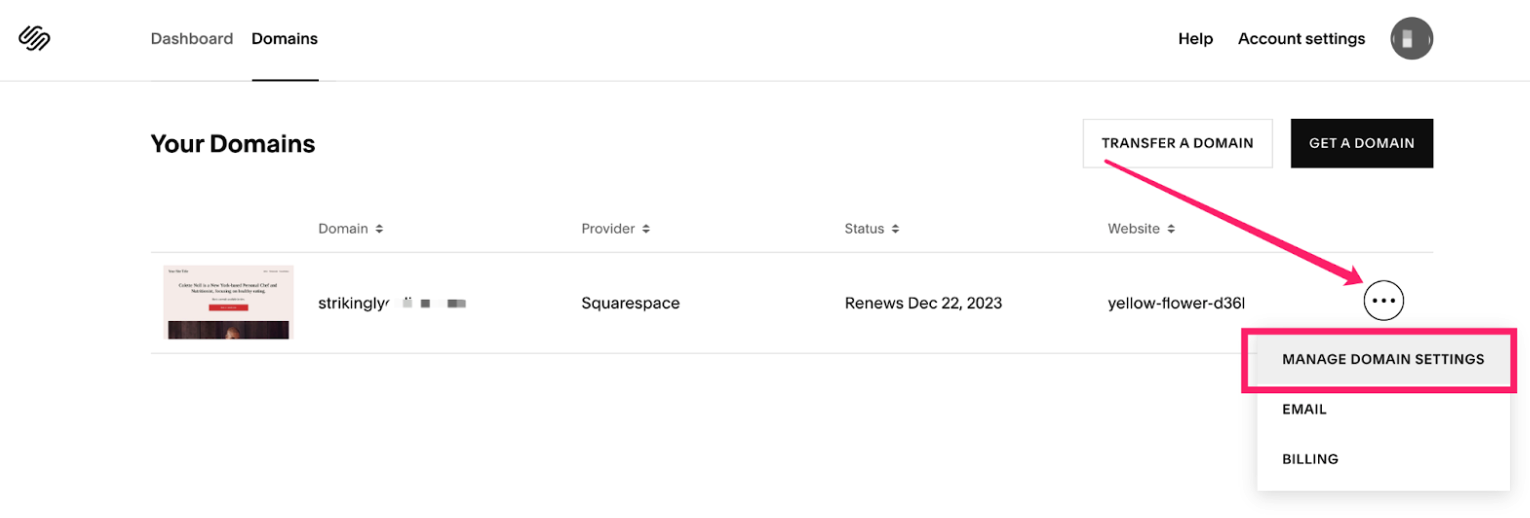Select the Domains tab
1530x518 pixels.
pyautogui.click(x=284, y=39)
